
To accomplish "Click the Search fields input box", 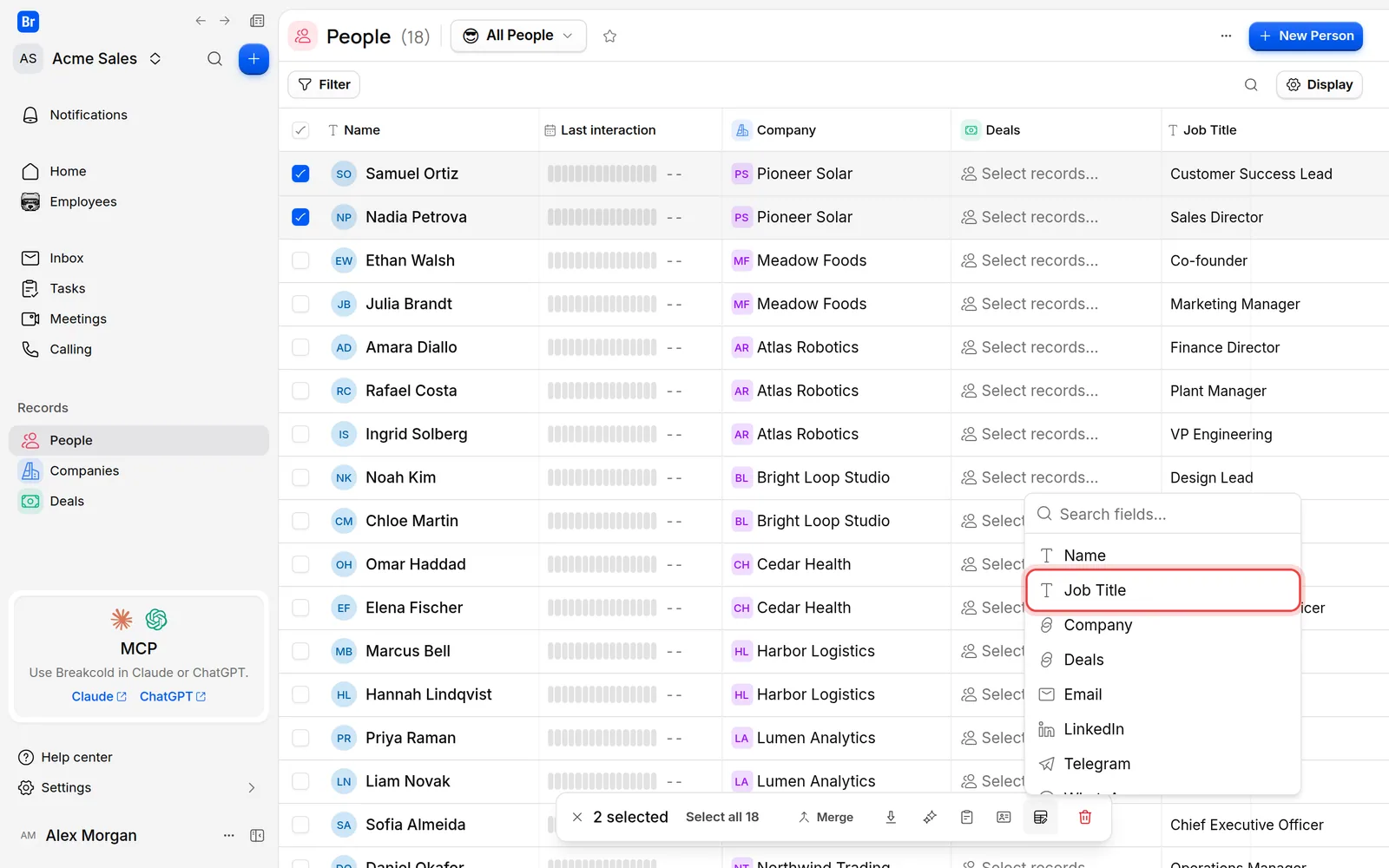I will (1162, 514).
